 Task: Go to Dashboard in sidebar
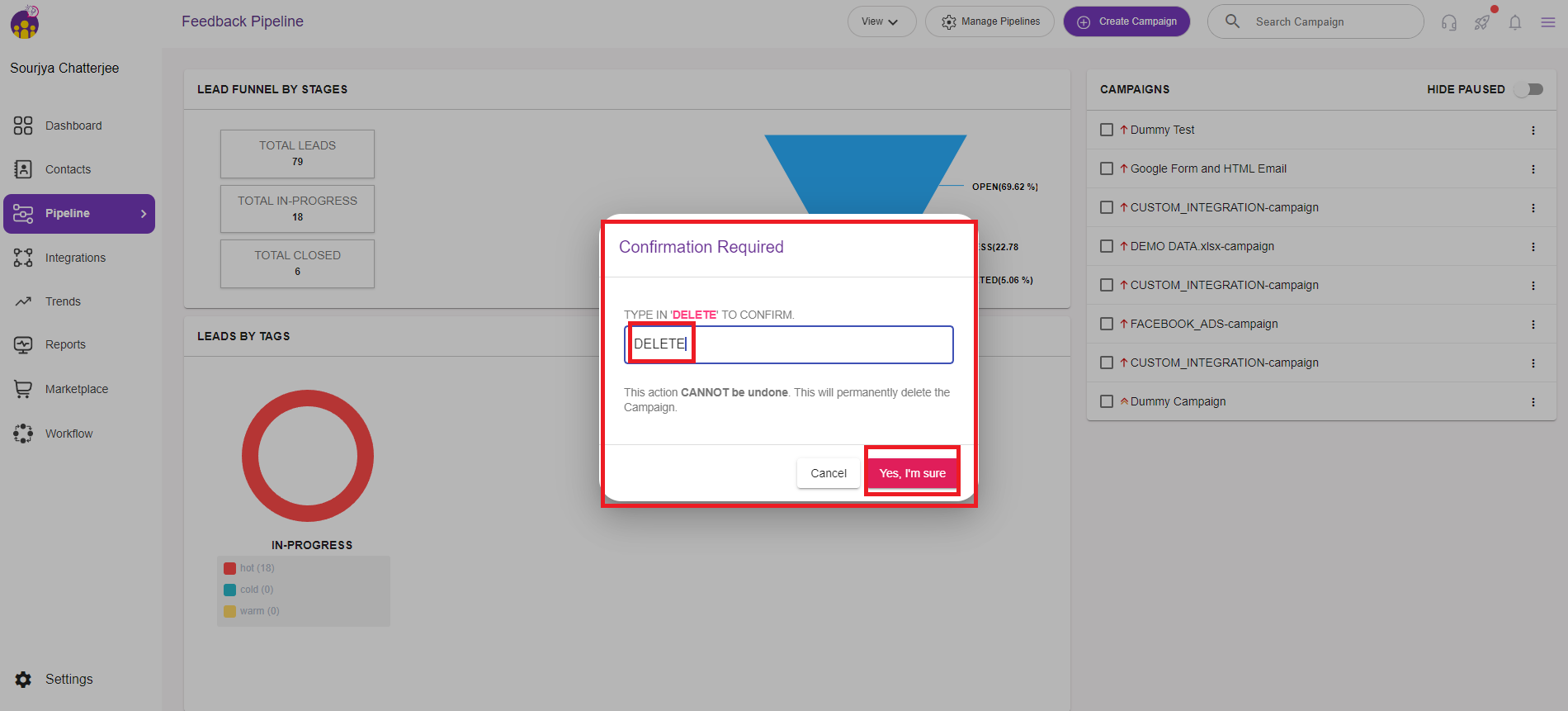point(73,126)
